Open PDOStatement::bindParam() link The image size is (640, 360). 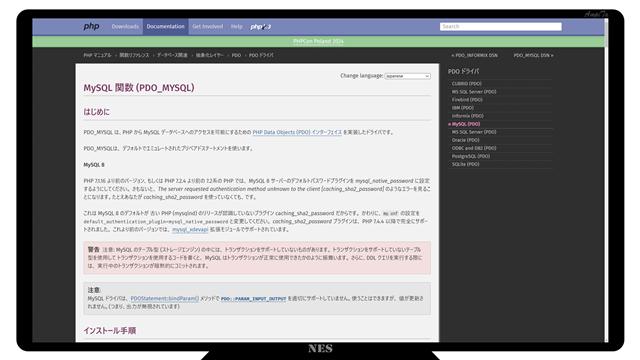pyautogui.click(x=164, y=298)
